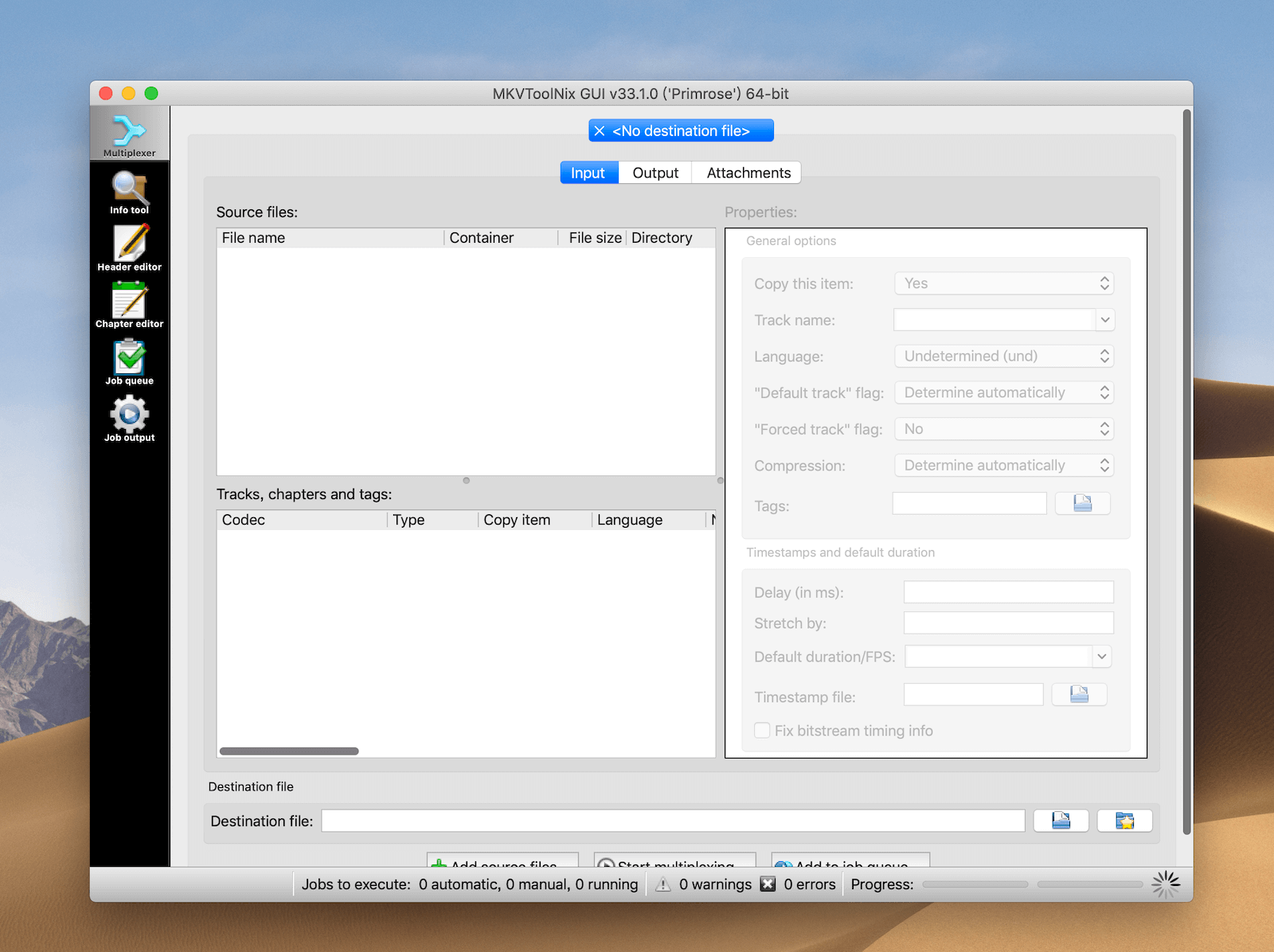Click the window vertical scrollbar

tap(1186, 472)
